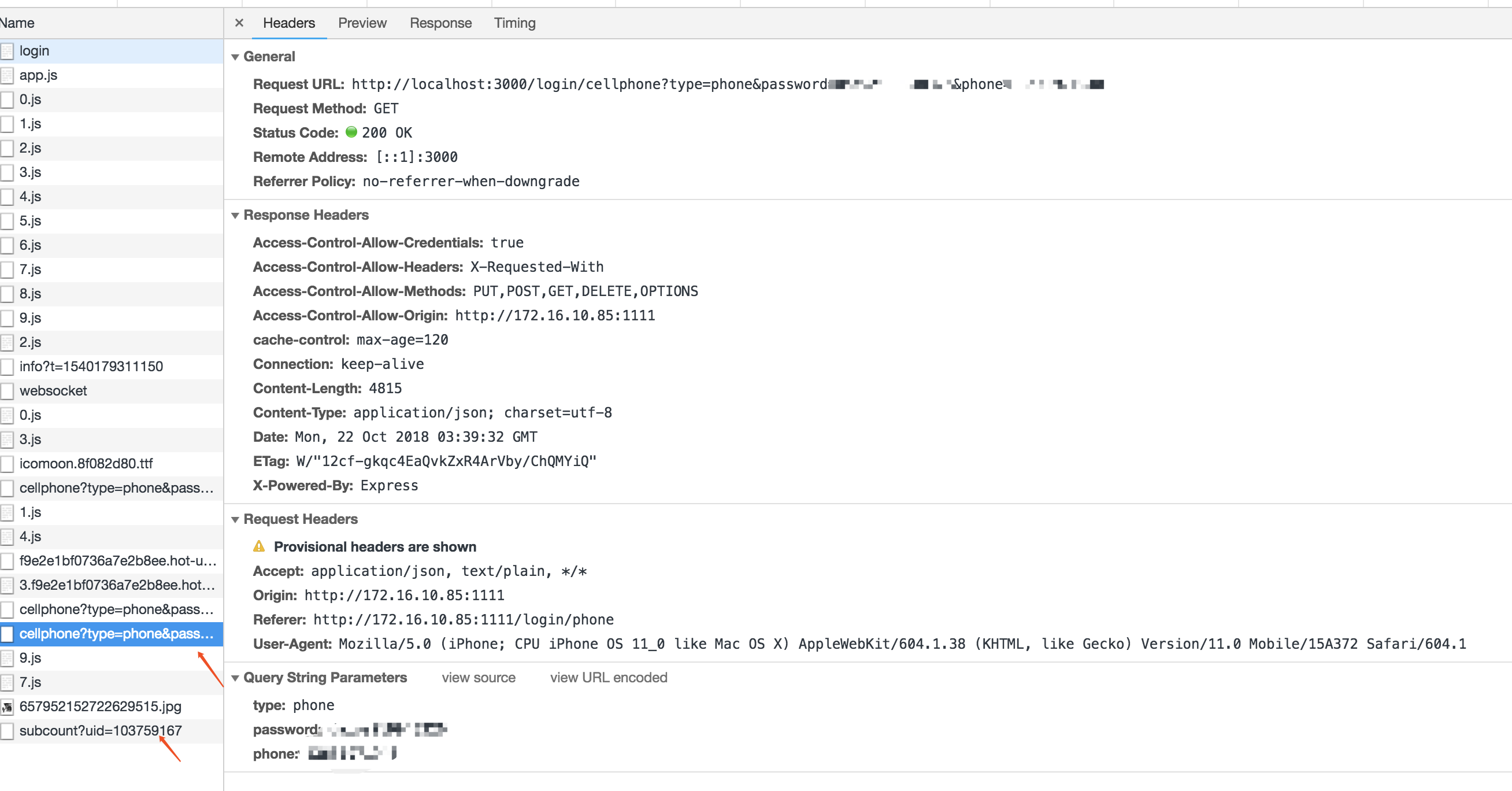Screen dimensions: 1512x791
Task: Click the document icon beside login
Action: (6, 51)
